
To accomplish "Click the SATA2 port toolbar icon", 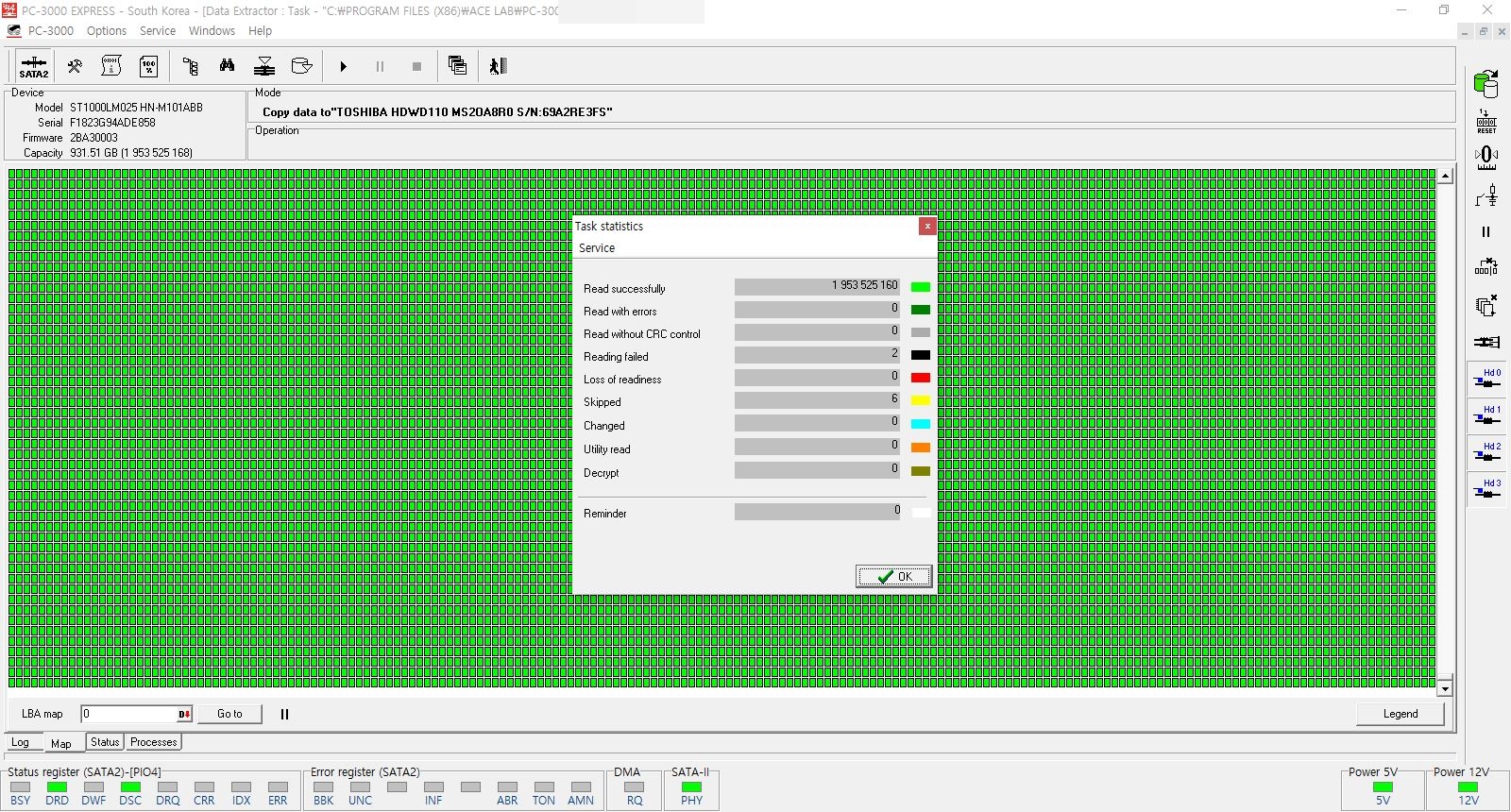I will coord(33,66).
